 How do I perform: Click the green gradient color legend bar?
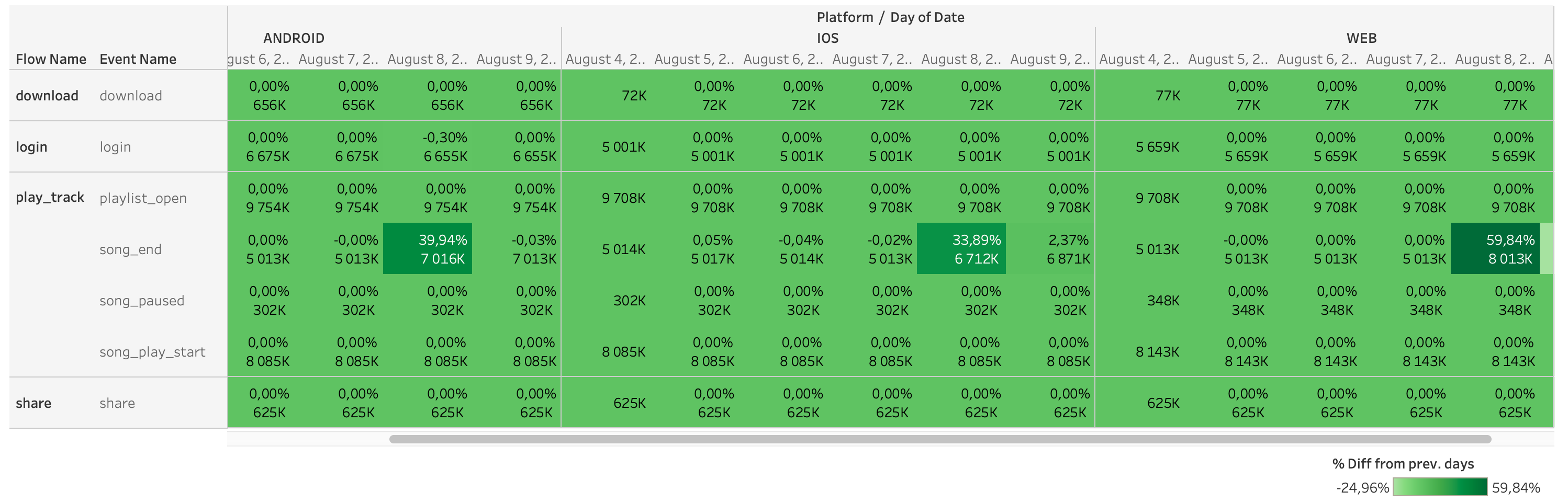tap(1440, 487)
